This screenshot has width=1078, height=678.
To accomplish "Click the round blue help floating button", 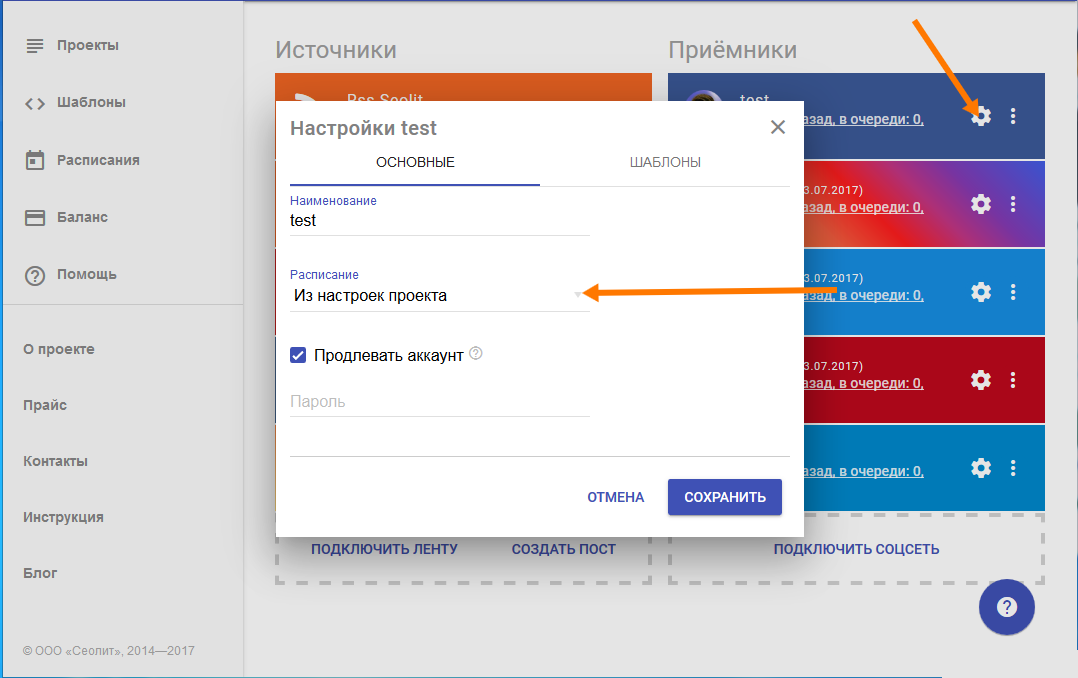I will tap(1007, 607).
